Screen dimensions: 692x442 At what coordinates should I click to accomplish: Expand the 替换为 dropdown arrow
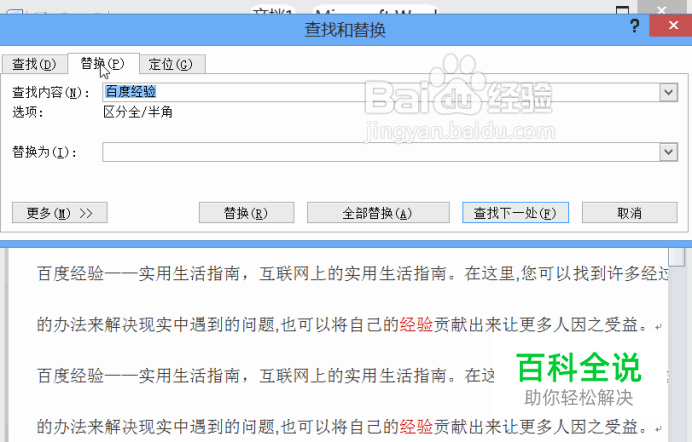click(669, 152)
